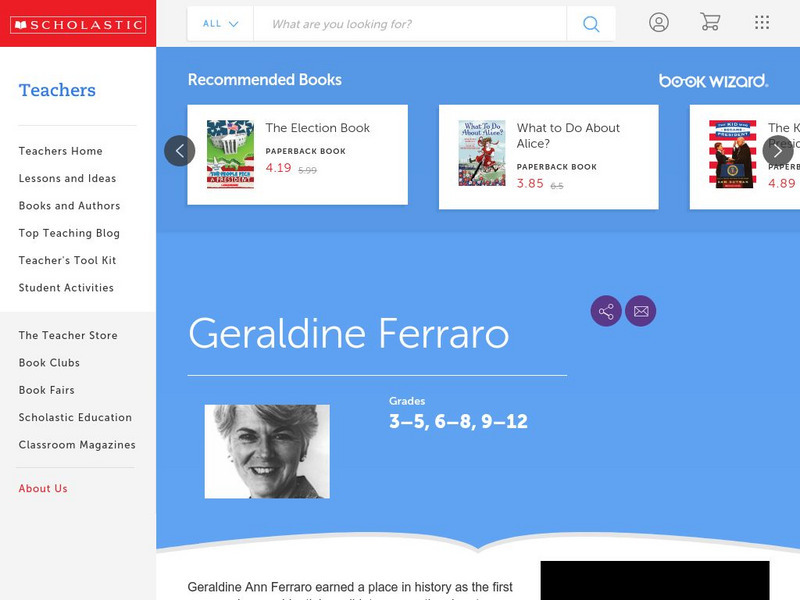800x600 pixels.
Task: View the shopping cart icon
Action: [x=710, y=22]
